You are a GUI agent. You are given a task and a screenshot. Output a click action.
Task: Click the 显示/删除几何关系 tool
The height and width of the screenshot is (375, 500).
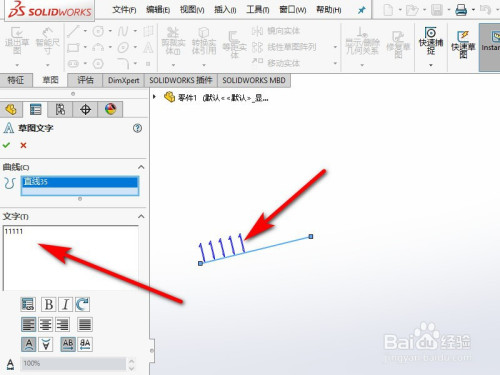[362, 41]
